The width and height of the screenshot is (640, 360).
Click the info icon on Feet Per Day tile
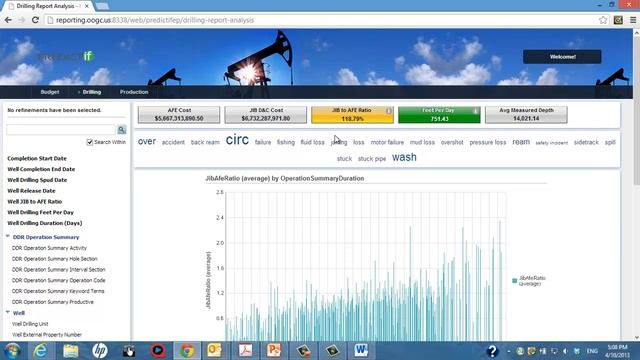click(x=476, y=111)
